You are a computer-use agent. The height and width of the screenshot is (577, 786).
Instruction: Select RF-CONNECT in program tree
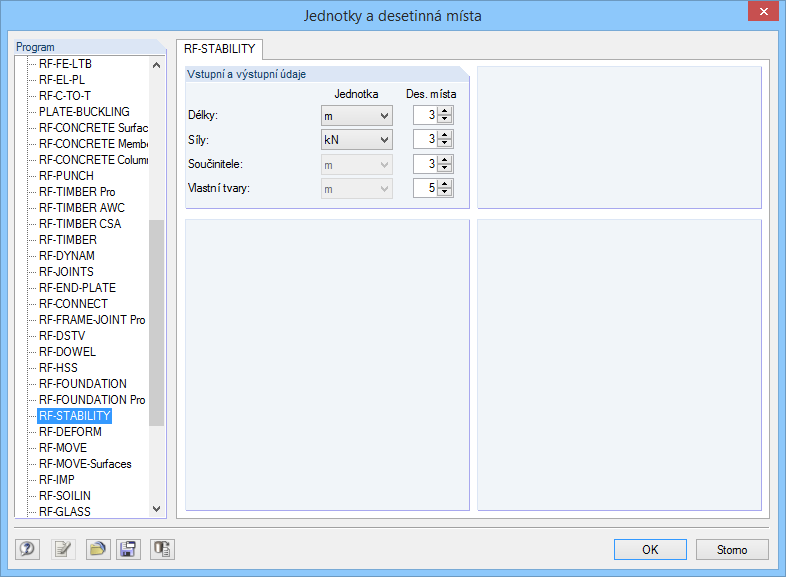[x=73, y=304]
